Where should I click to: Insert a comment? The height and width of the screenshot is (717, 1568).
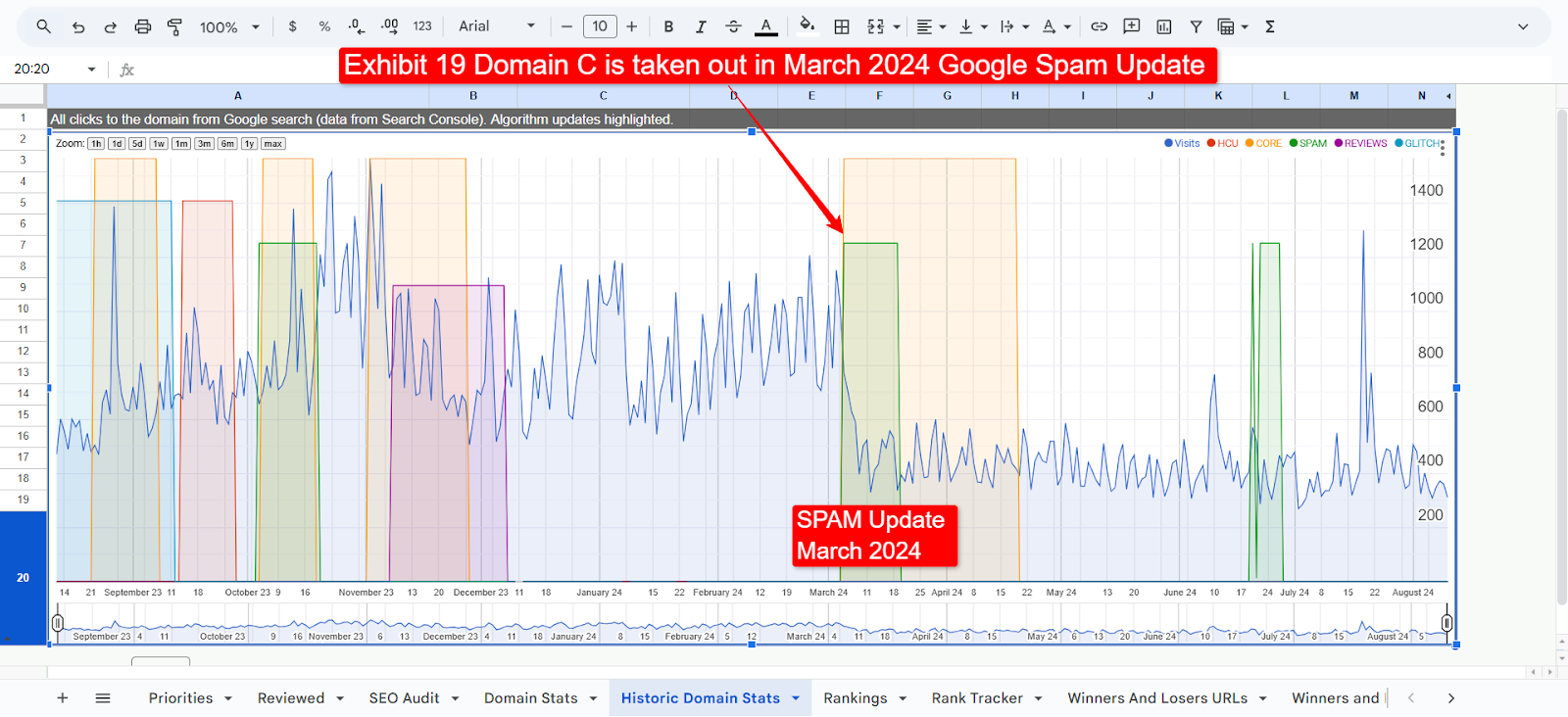pyautogui.click(x=1132, y=26)
